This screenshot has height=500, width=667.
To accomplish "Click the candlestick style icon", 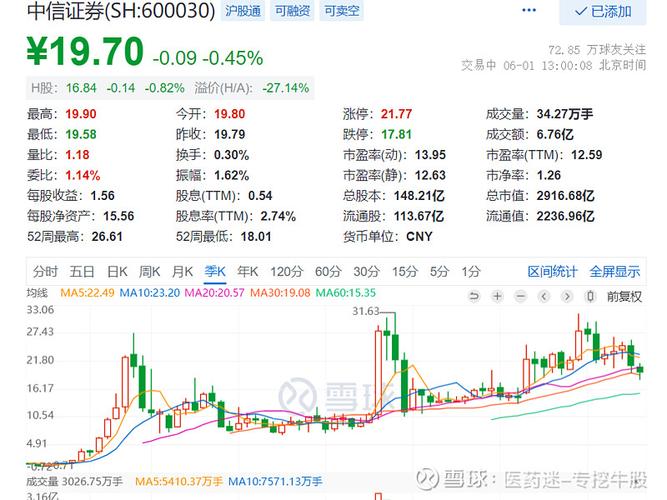I will point(590,296).
